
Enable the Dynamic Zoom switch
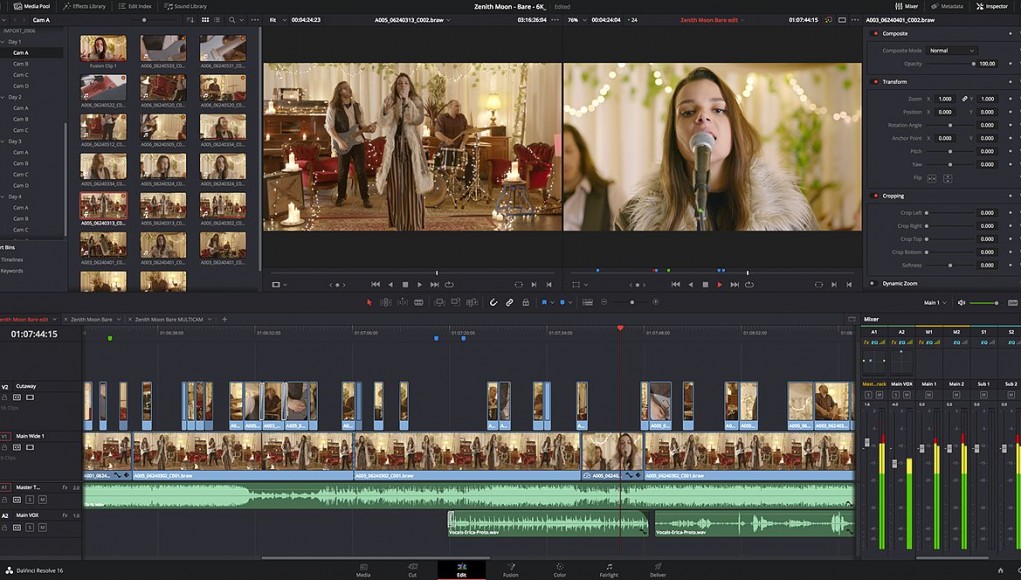click(873, 284)
